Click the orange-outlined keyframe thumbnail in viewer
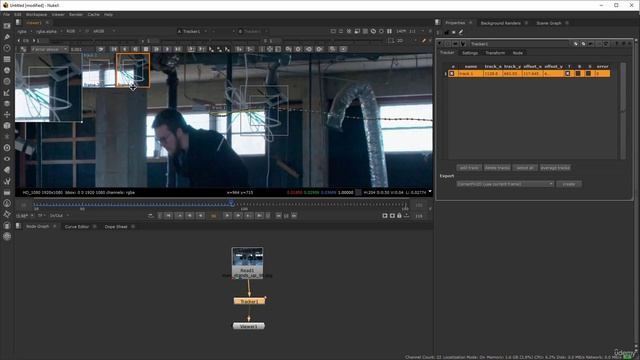Viewport: 640px width, 360px height. 133,70
